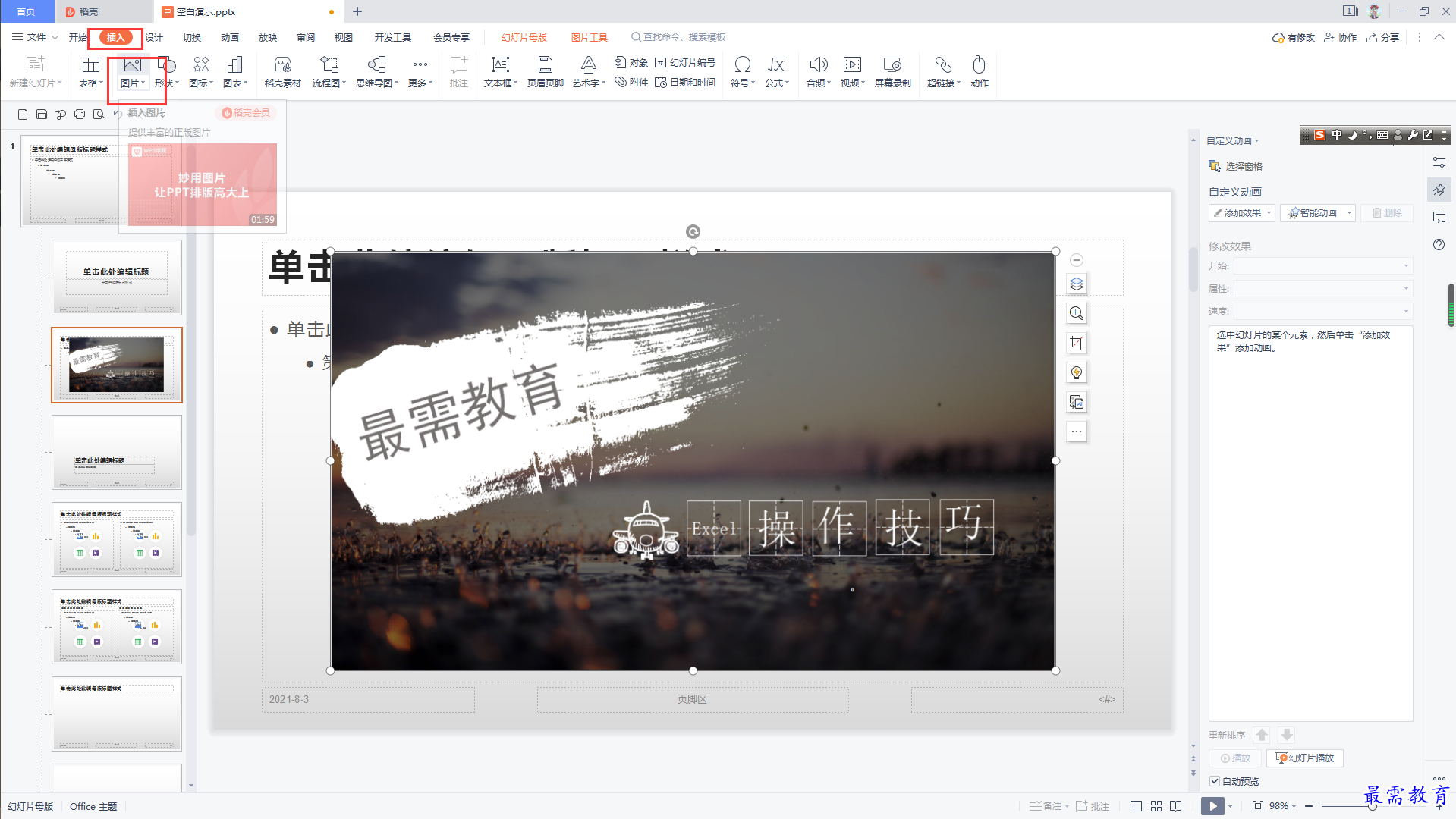Open 选择窗格 selection pane

click(1236, 166)
